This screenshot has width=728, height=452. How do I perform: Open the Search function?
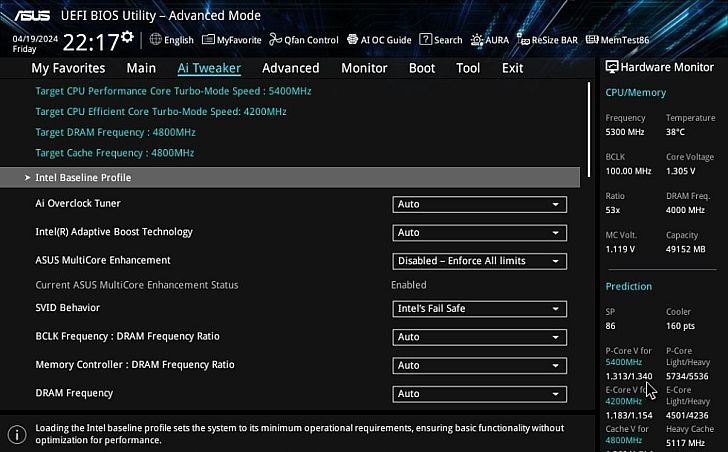click(441, 40)
